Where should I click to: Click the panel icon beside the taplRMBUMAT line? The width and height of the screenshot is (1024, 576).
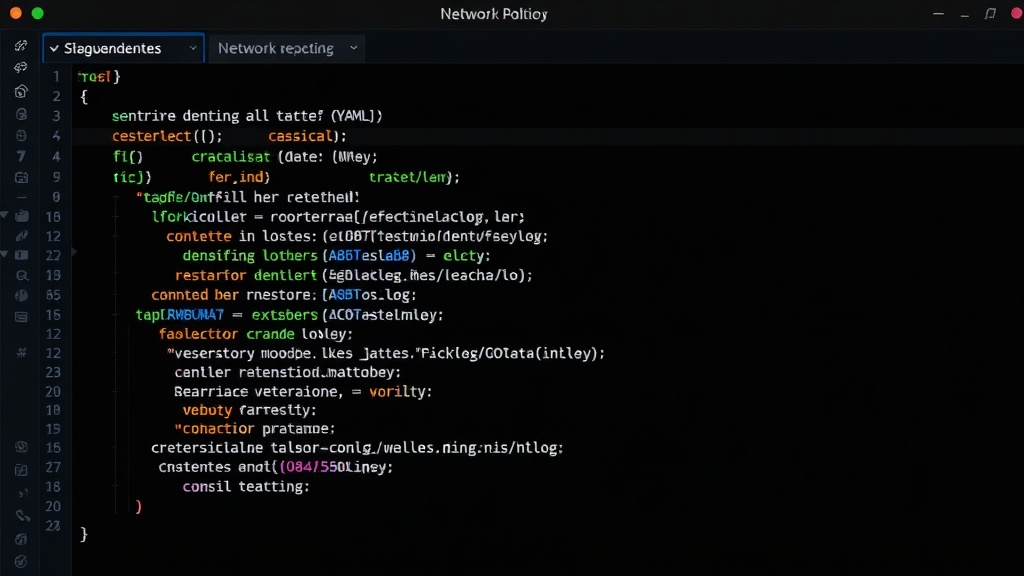[x=22, y=317]
